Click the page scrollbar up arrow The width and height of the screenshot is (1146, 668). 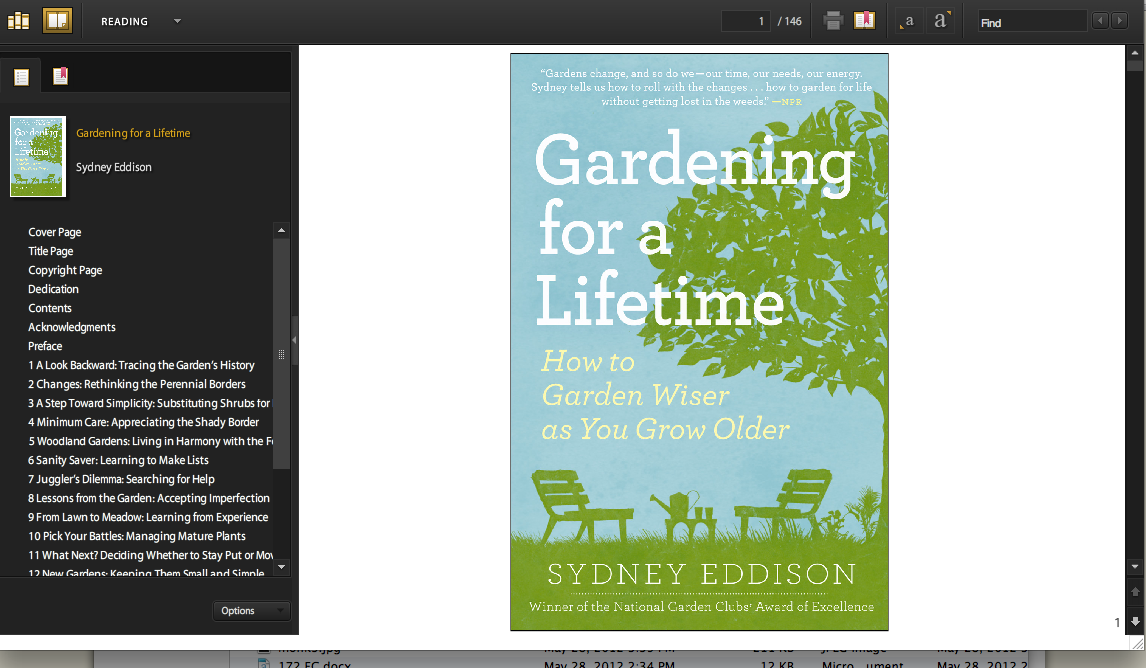point(1134,53)
